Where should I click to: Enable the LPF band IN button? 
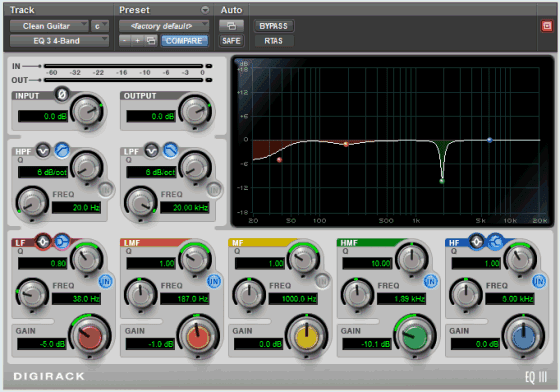(214, 190)
